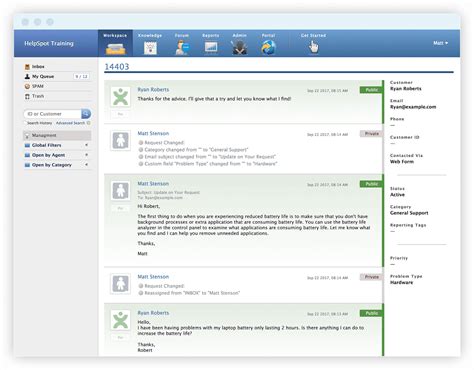Open the Advanced Search link
474x370 pixels.
coord(70,123)
